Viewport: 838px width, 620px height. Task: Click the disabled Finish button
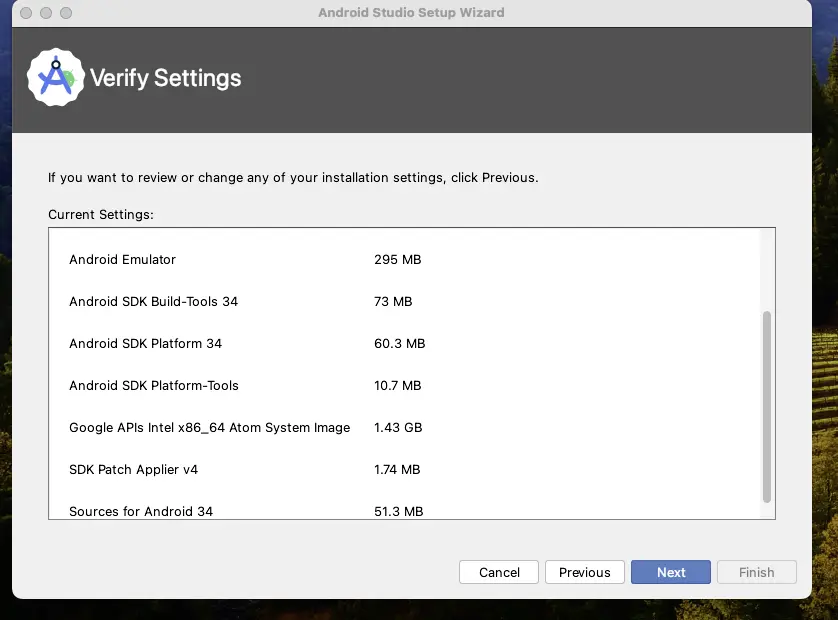pyautogui.click(x=757, y=572)
